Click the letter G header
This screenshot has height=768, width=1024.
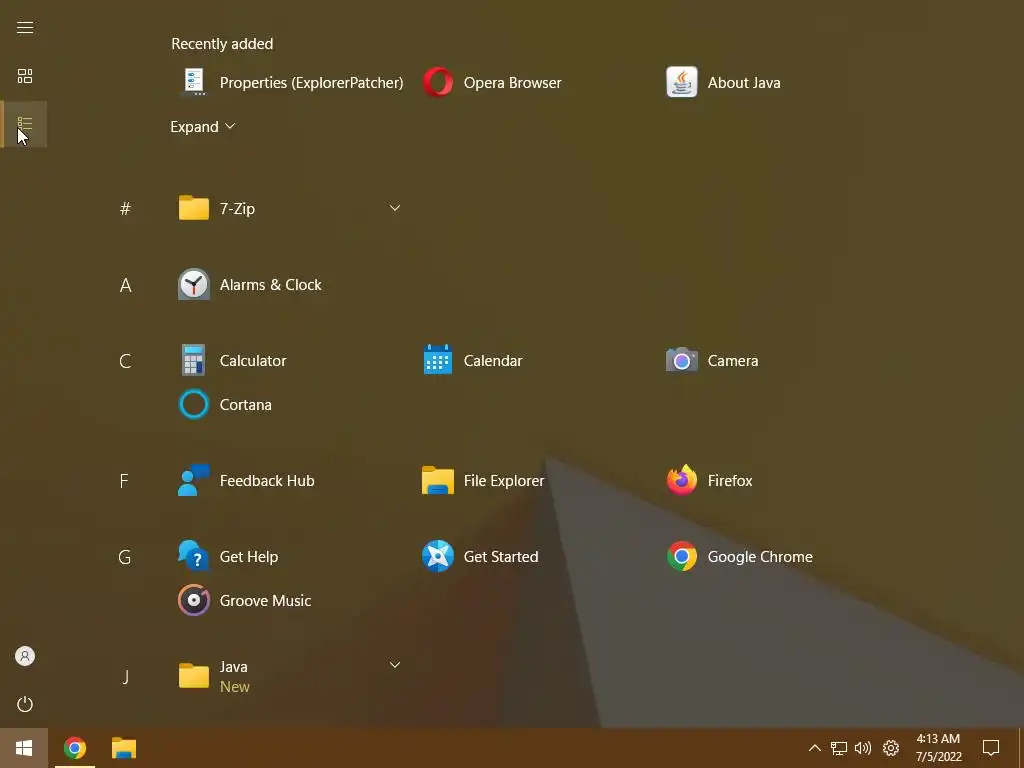click(125, 557)
